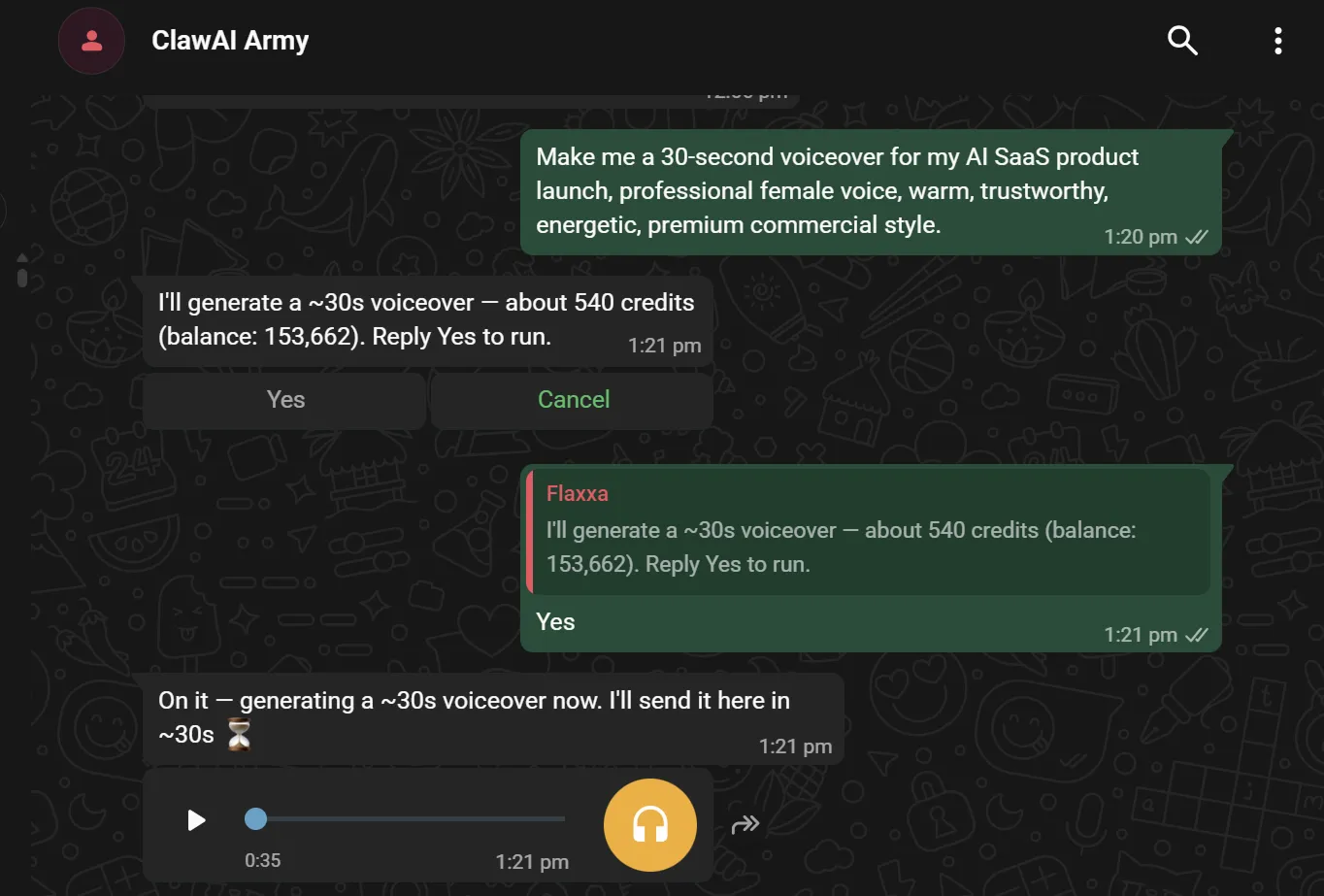Open the ClawAI Army chat title
Image resolution: width=1324 pixels, height=896 pixels.
(x=230, y=41)
